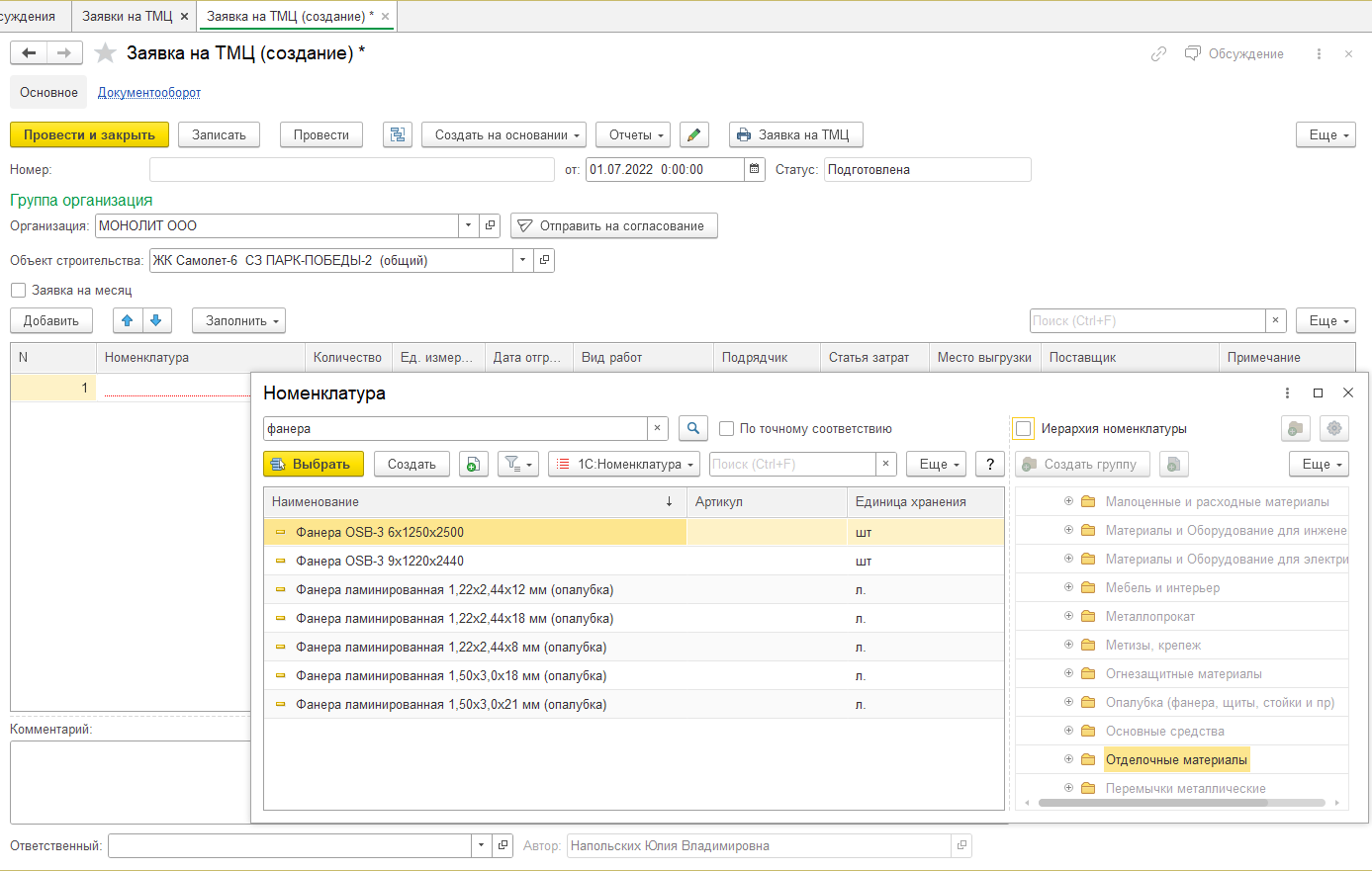
Task: Click the green pencil edit icon
Action: click(694, 135)
